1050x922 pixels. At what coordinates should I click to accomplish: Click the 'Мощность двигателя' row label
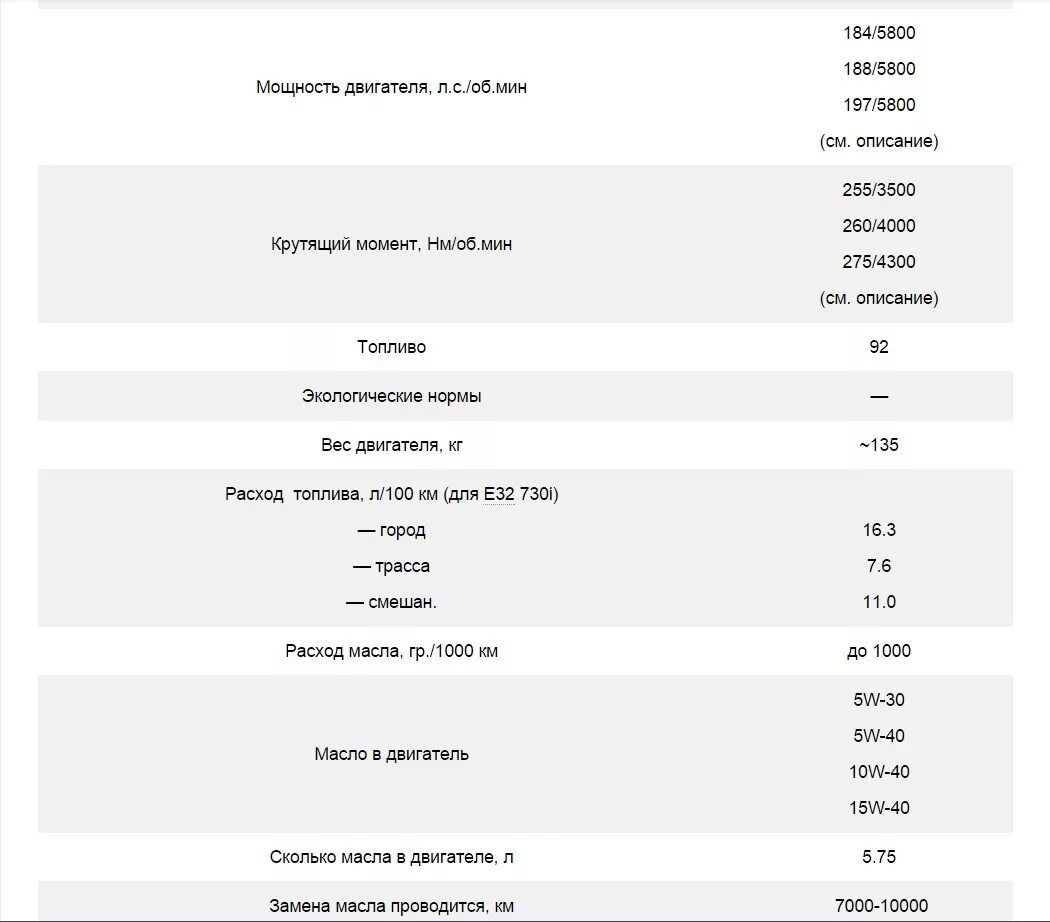click(391, 87)
